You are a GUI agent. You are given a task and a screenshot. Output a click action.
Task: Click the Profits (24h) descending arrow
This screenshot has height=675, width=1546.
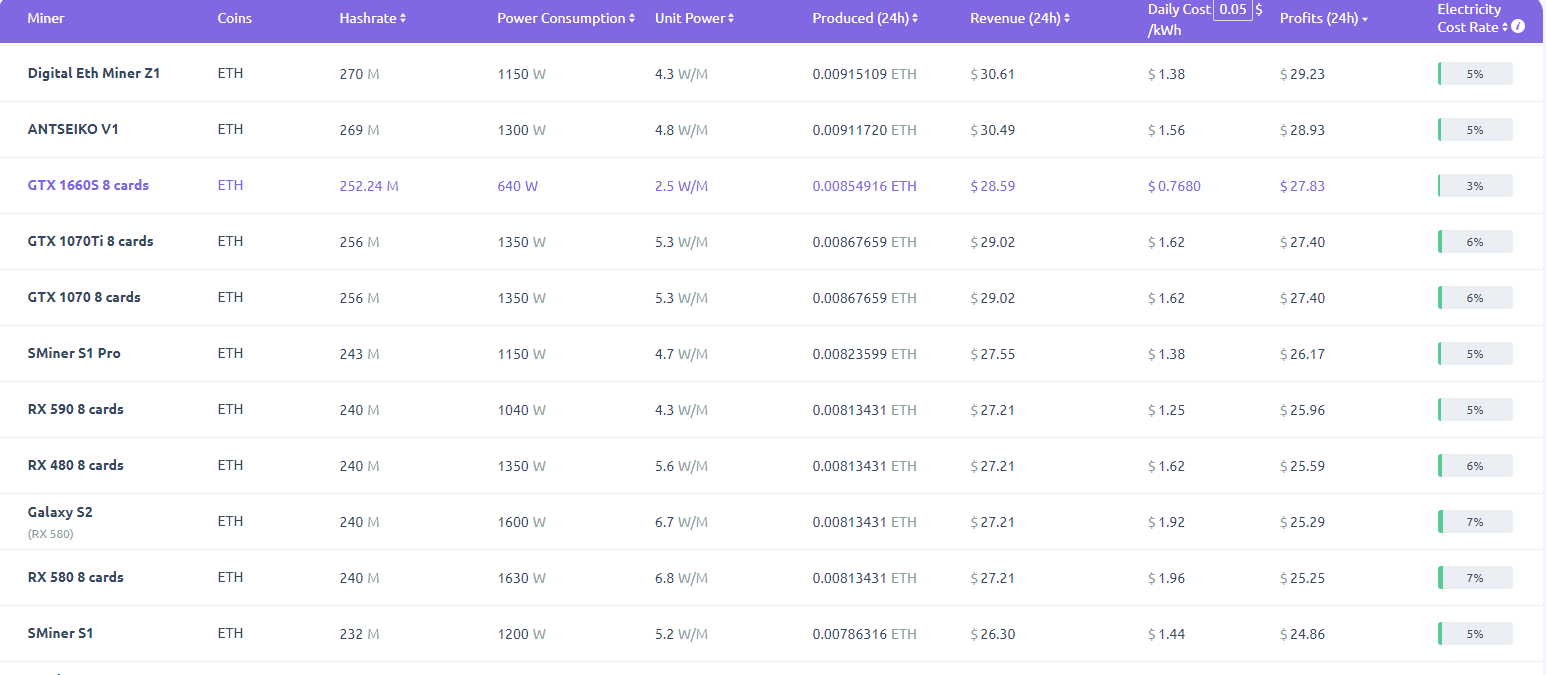[1365, 20]
